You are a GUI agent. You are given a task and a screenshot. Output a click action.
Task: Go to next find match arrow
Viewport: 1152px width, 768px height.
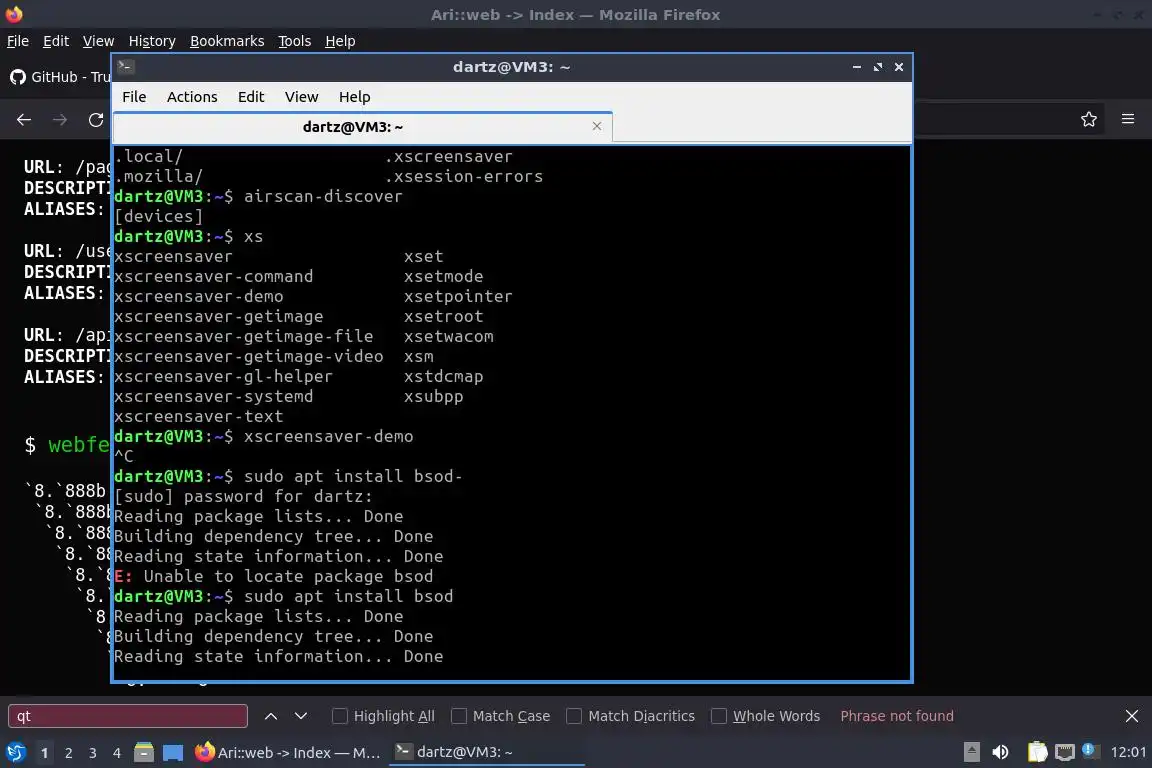(300, 716)
